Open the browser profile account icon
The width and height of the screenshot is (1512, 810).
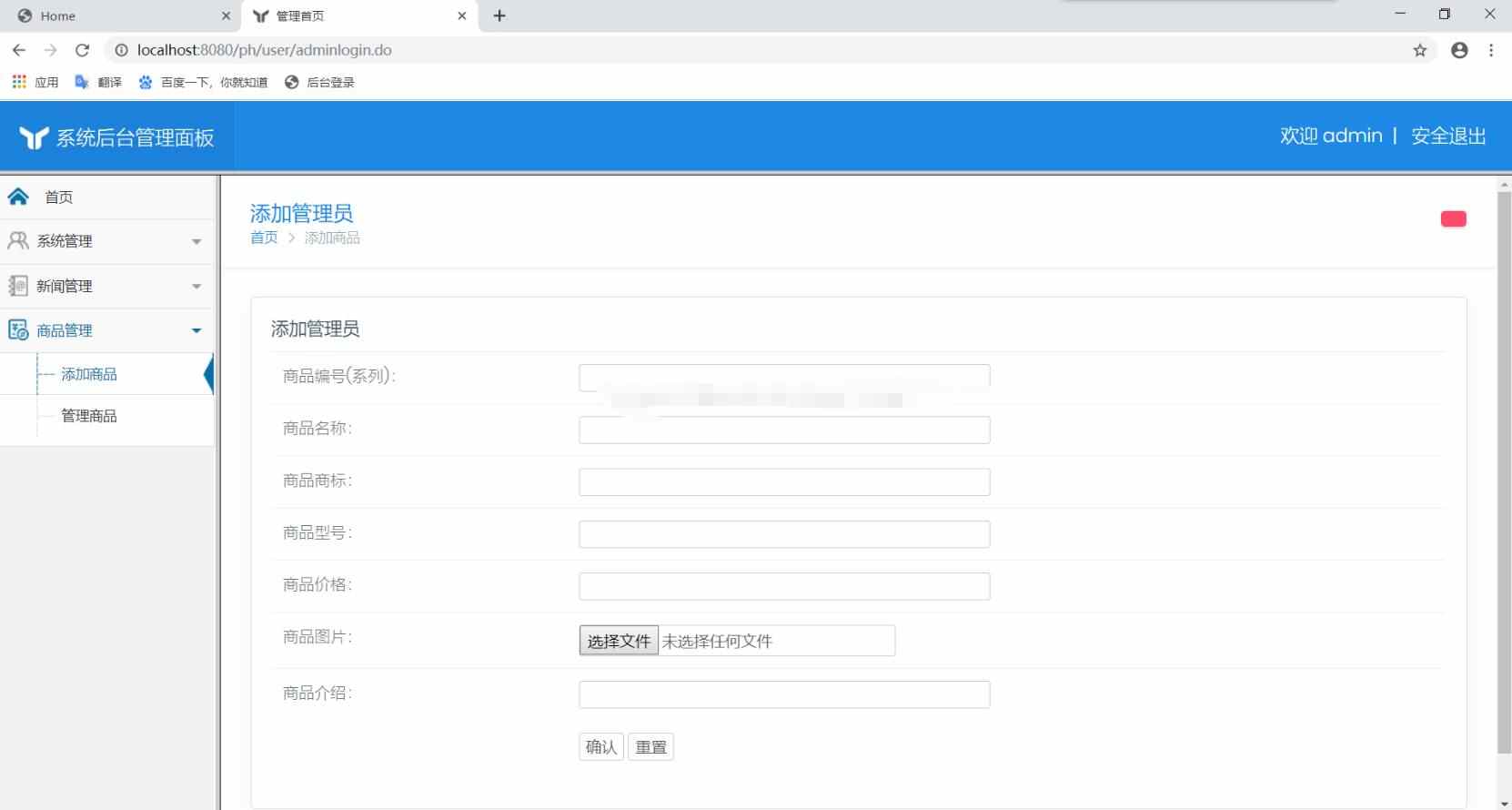click(x=1459, y=50)
